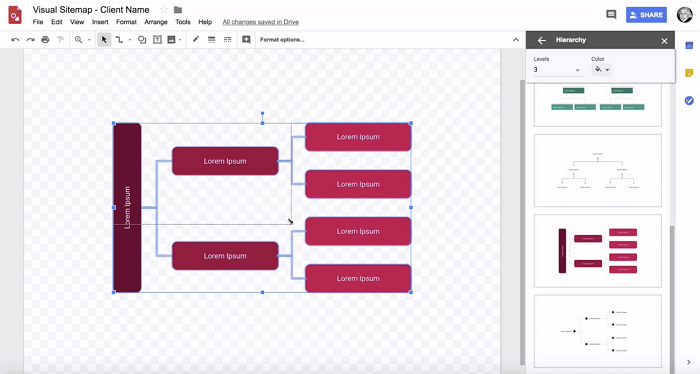Open the Shape tool
The width and height of the screenshot is (700, 374).
[x=142, y=40]
